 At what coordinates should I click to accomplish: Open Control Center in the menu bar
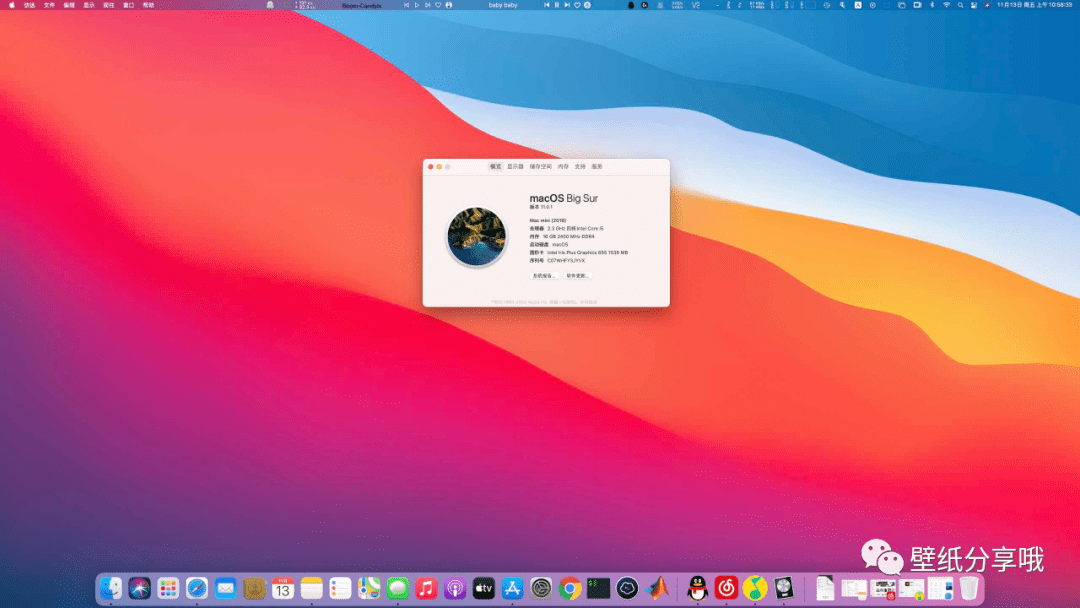(x=974, y=5)
